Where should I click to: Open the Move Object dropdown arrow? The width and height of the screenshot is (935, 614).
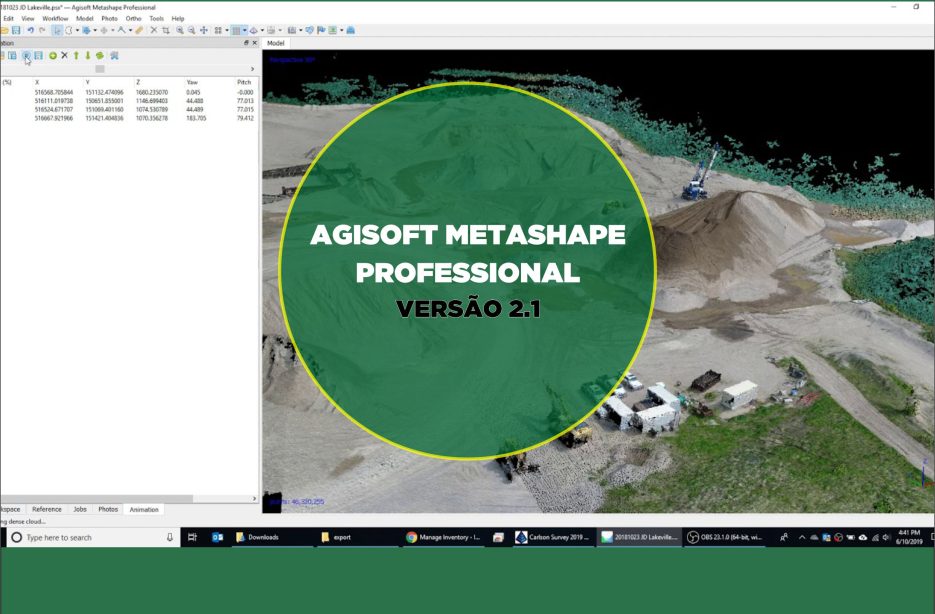113,30
